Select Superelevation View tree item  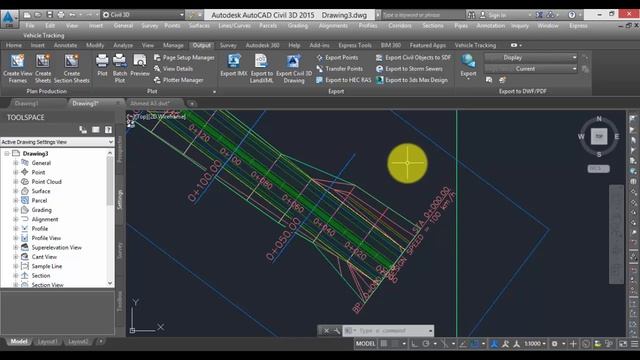pos(57,247)
